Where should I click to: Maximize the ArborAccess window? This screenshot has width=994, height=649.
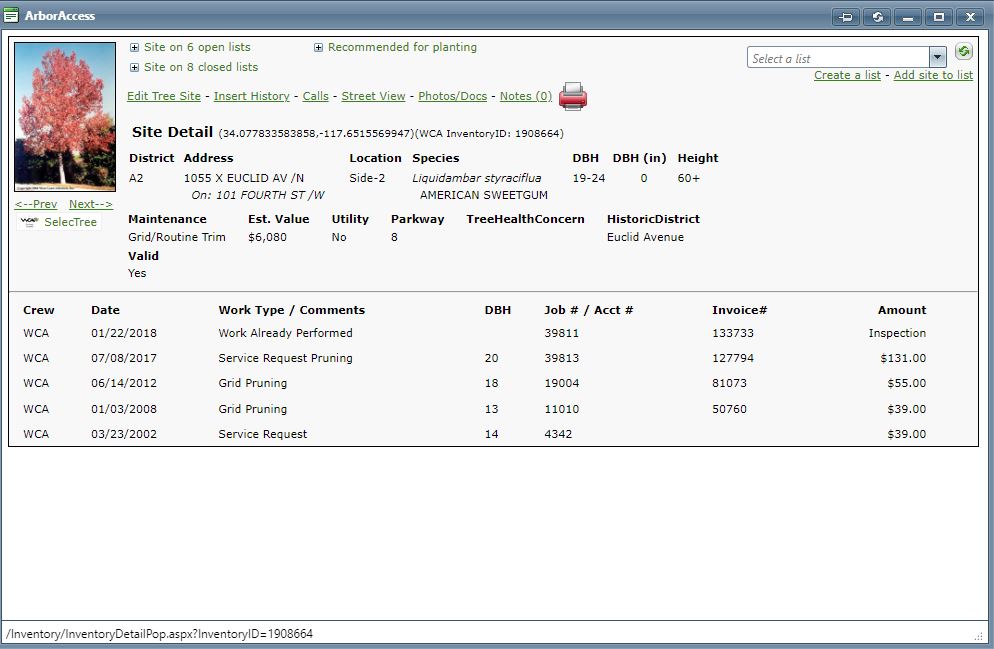(x=939, y=16)
